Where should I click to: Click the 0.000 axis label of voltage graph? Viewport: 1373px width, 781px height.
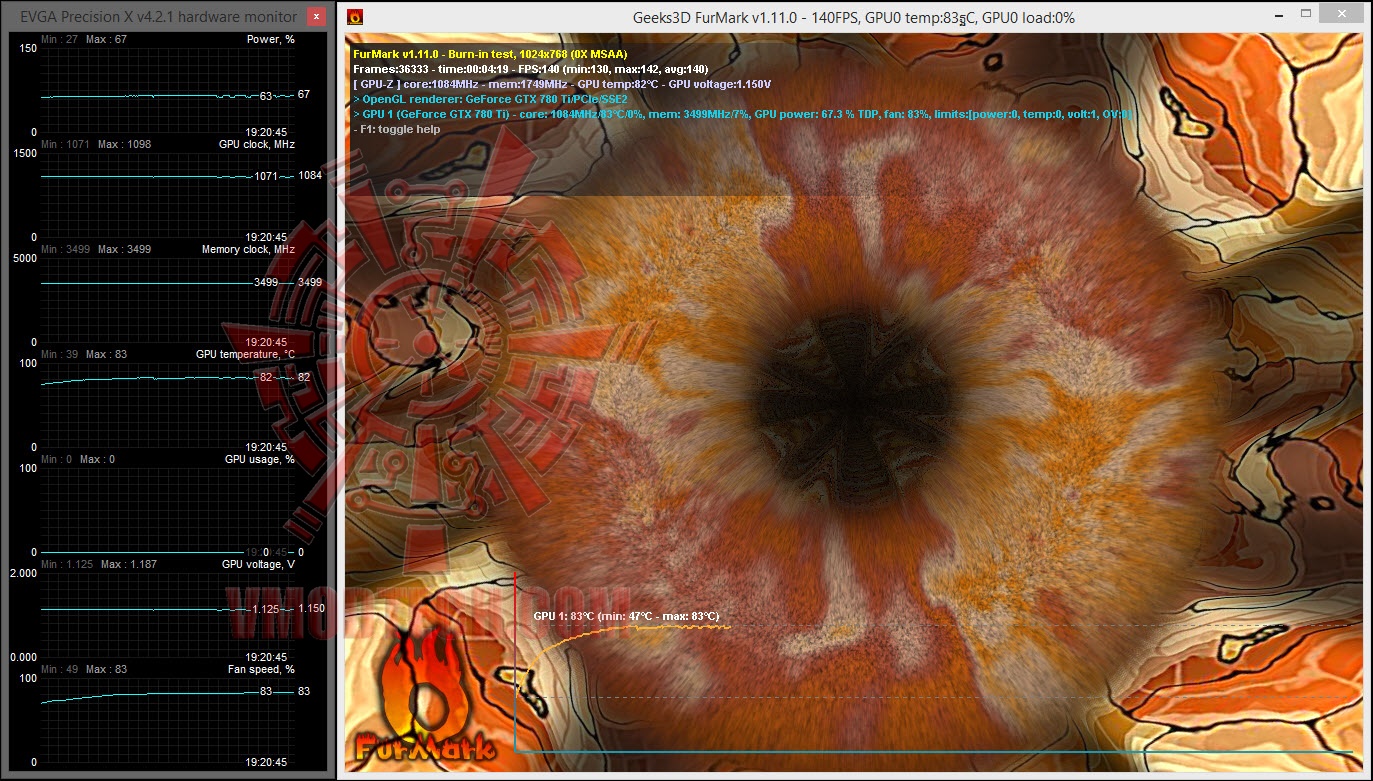[x=24, y=657]
